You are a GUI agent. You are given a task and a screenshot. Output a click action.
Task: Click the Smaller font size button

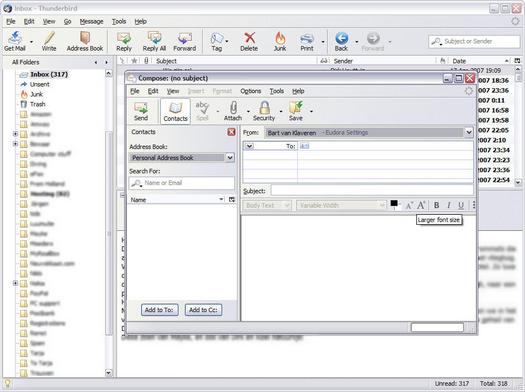(409, 205)
